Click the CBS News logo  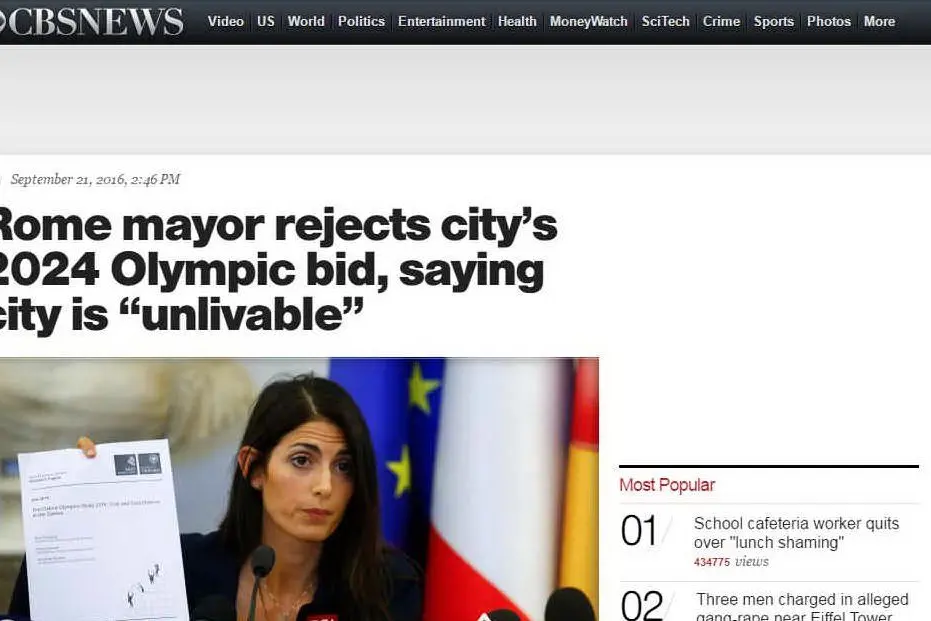pyautogui.click(x=91, y=21)
